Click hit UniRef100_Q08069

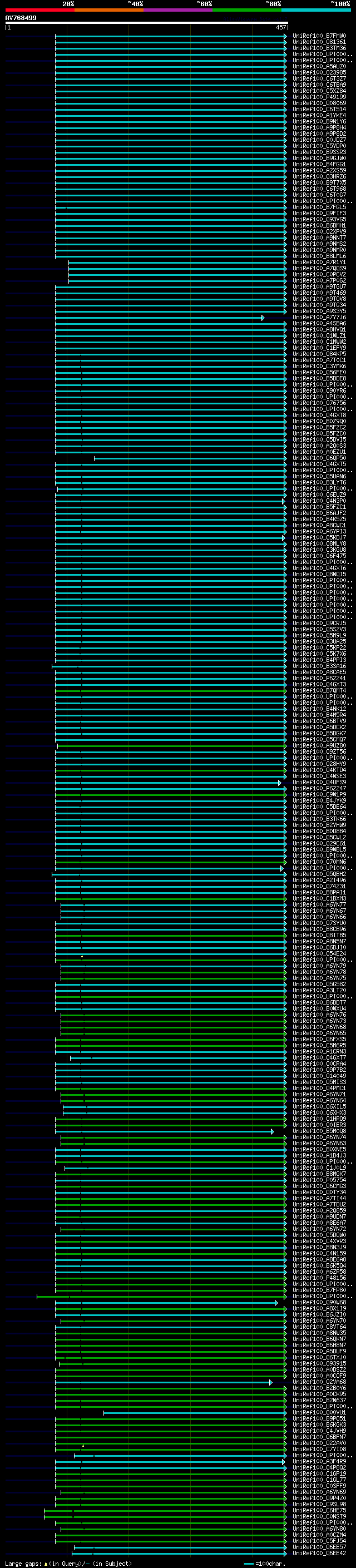pyautogui.click(x=319, y=103)
